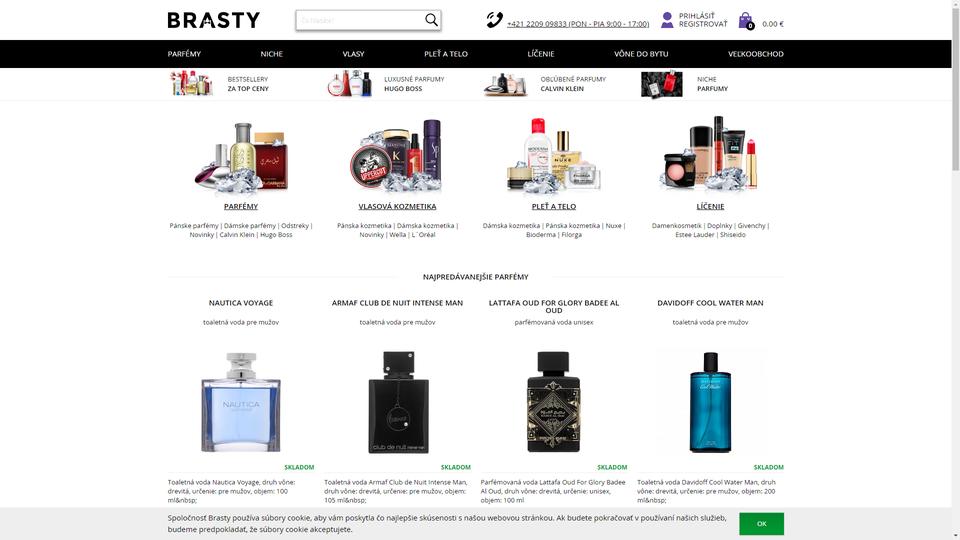
Task: Open the Bestsellery za top ceny banner
Action: coord(220,84)
